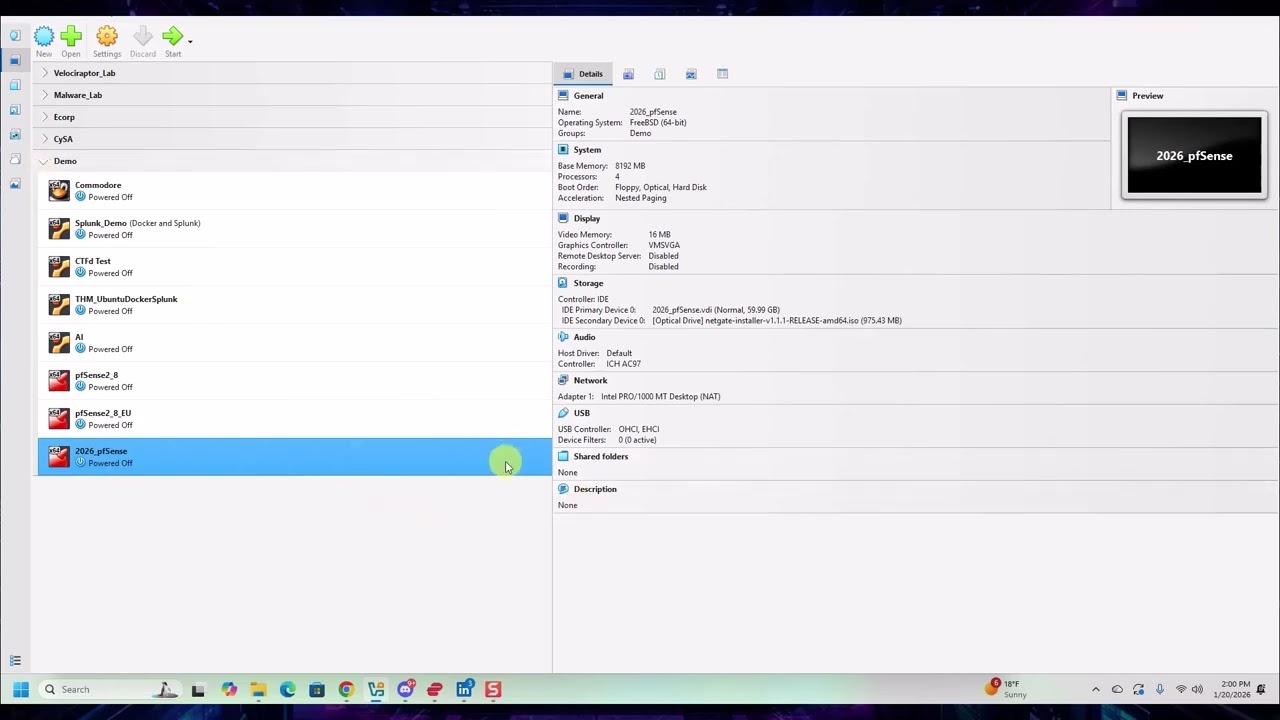Expand the Malware_Lab group
Image resolution: width=1280 pixels, height=720 pixels.
pos(45,95)
